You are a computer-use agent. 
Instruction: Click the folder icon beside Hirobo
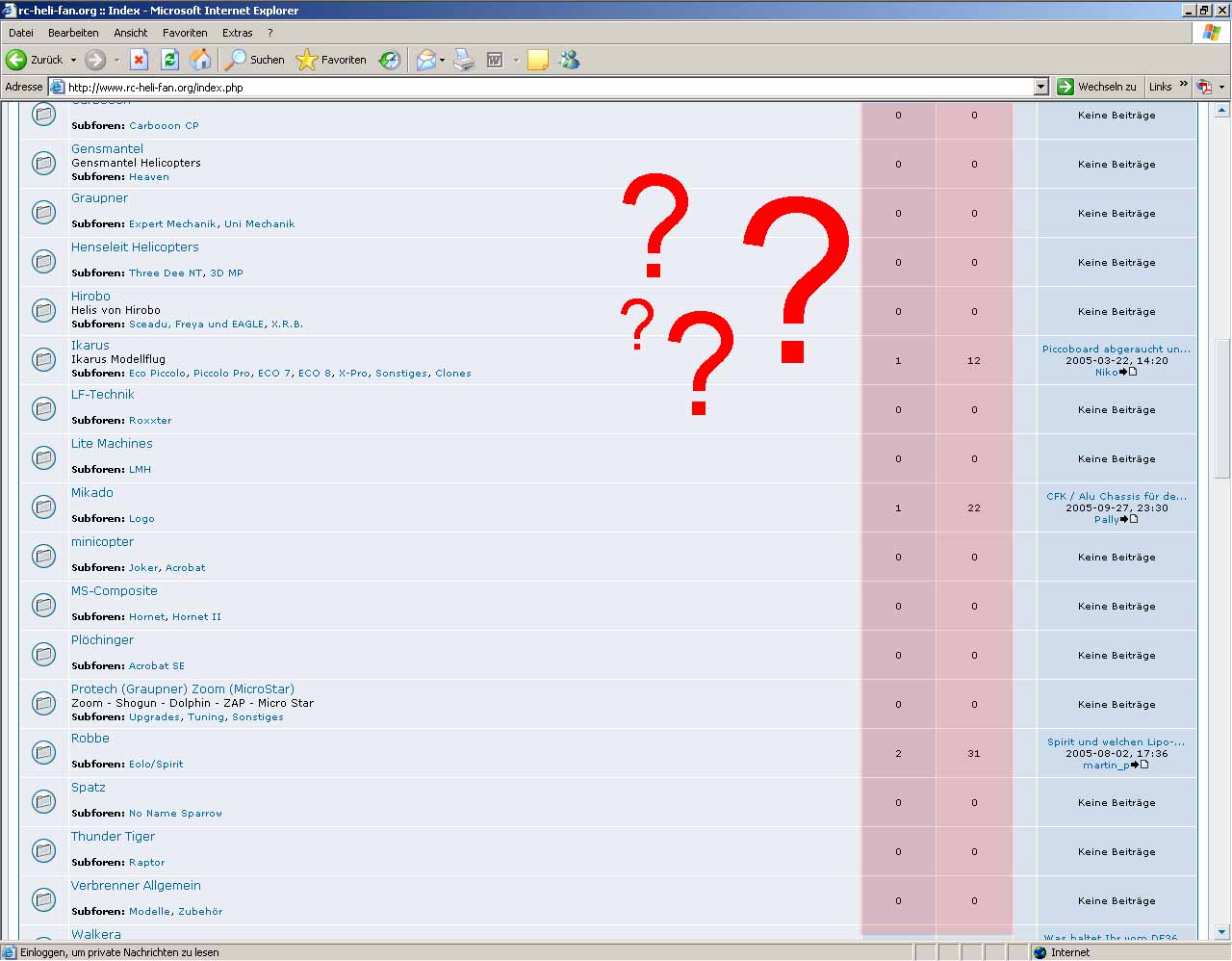click(44, 310)
